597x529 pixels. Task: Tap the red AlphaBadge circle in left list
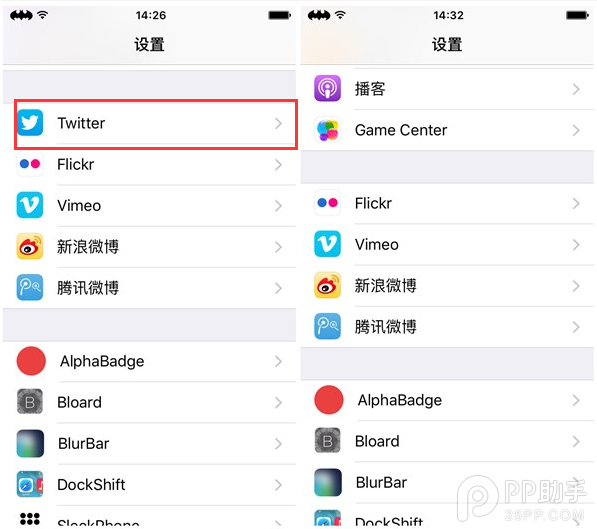(x=31, y=361)
